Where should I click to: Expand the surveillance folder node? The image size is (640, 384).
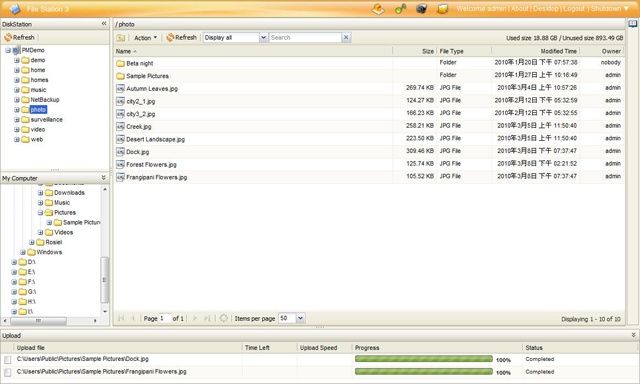[x=17, y=120]
